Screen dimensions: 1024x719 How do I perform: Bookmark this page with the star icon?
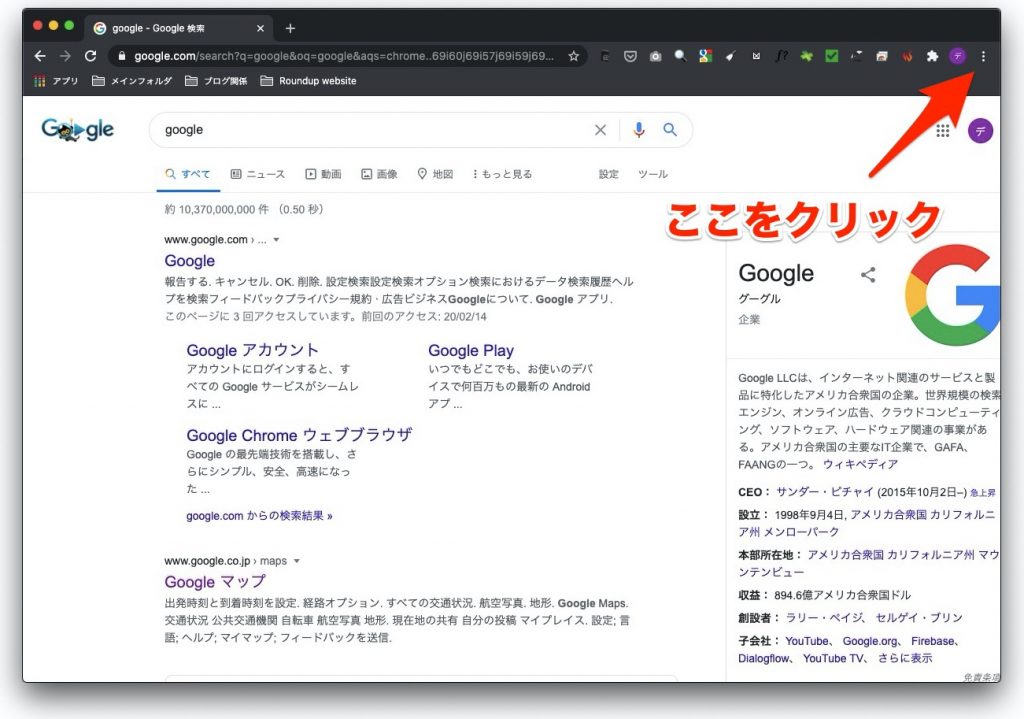click(x=573, y=56)
